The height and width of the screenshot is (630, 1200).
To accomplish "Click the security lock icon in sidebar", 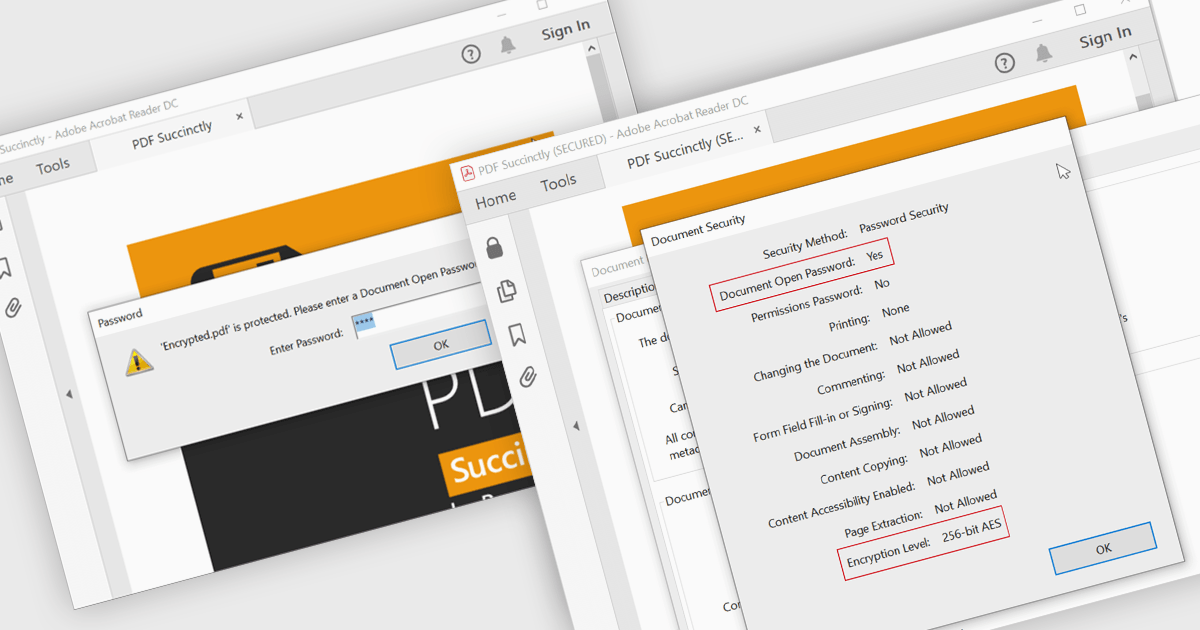I will coord(494,248).
